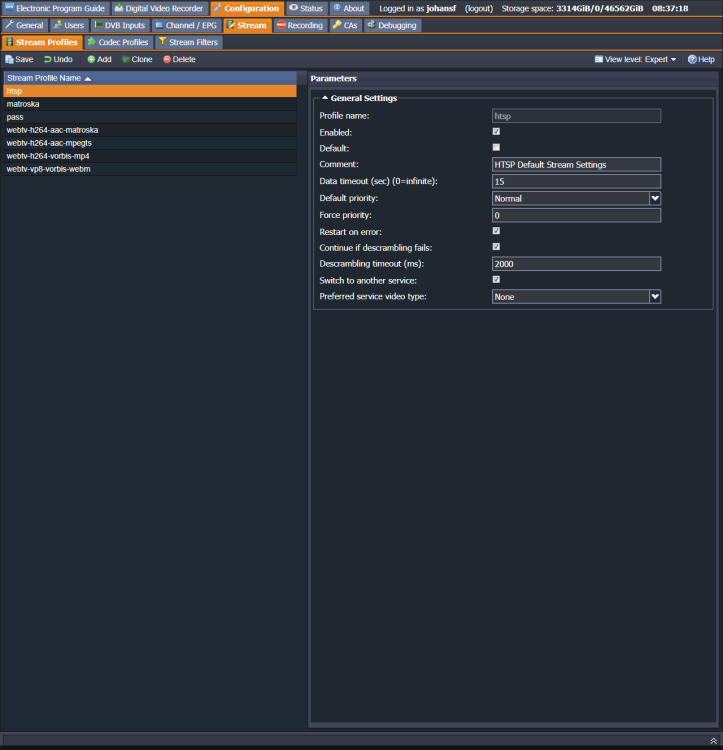This screenshot has width=723, height=750.
Task: Uncheck the Enabled checkbox
Action: click(496, 132)
